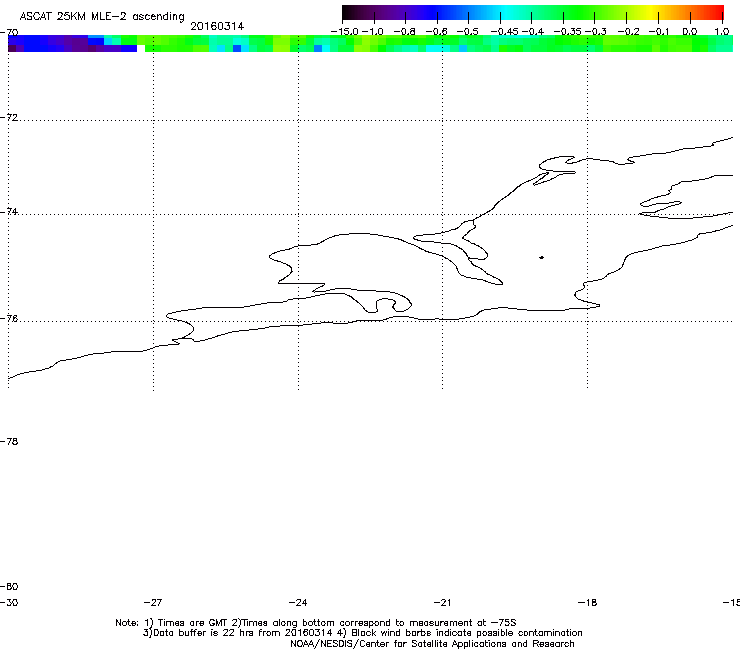
Task: Select the -0.6 color scale label
Action: point(436,32)
